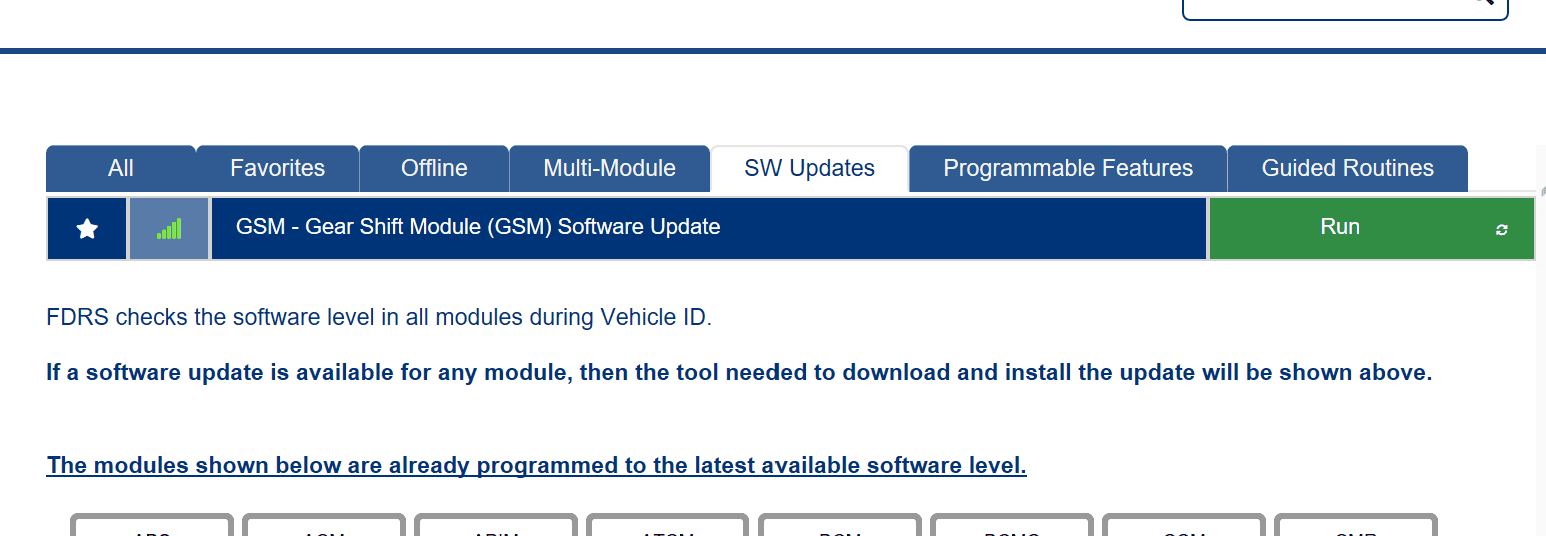Switch to the Guided Routines tab
Image resolution: width=1546 pixels, height=536 pixels.
click(1347, 168)
